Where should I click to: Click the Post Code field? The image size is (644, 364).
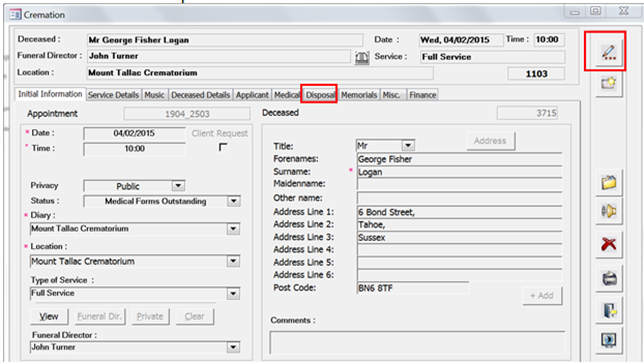[x=413, y=288]
